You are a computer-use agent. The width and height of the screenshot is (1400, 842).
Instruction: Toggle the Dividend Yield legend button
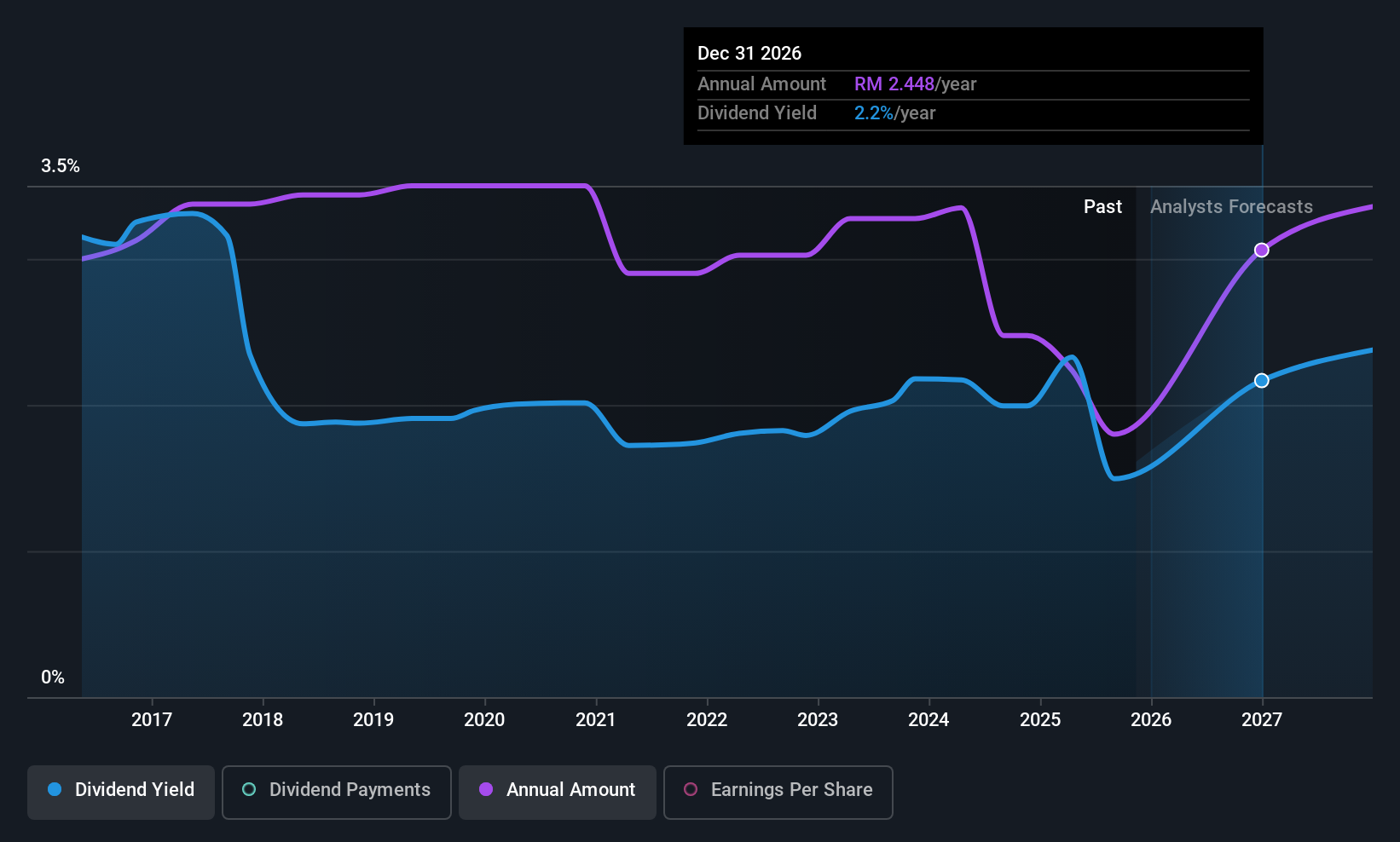tap(120, 792)
